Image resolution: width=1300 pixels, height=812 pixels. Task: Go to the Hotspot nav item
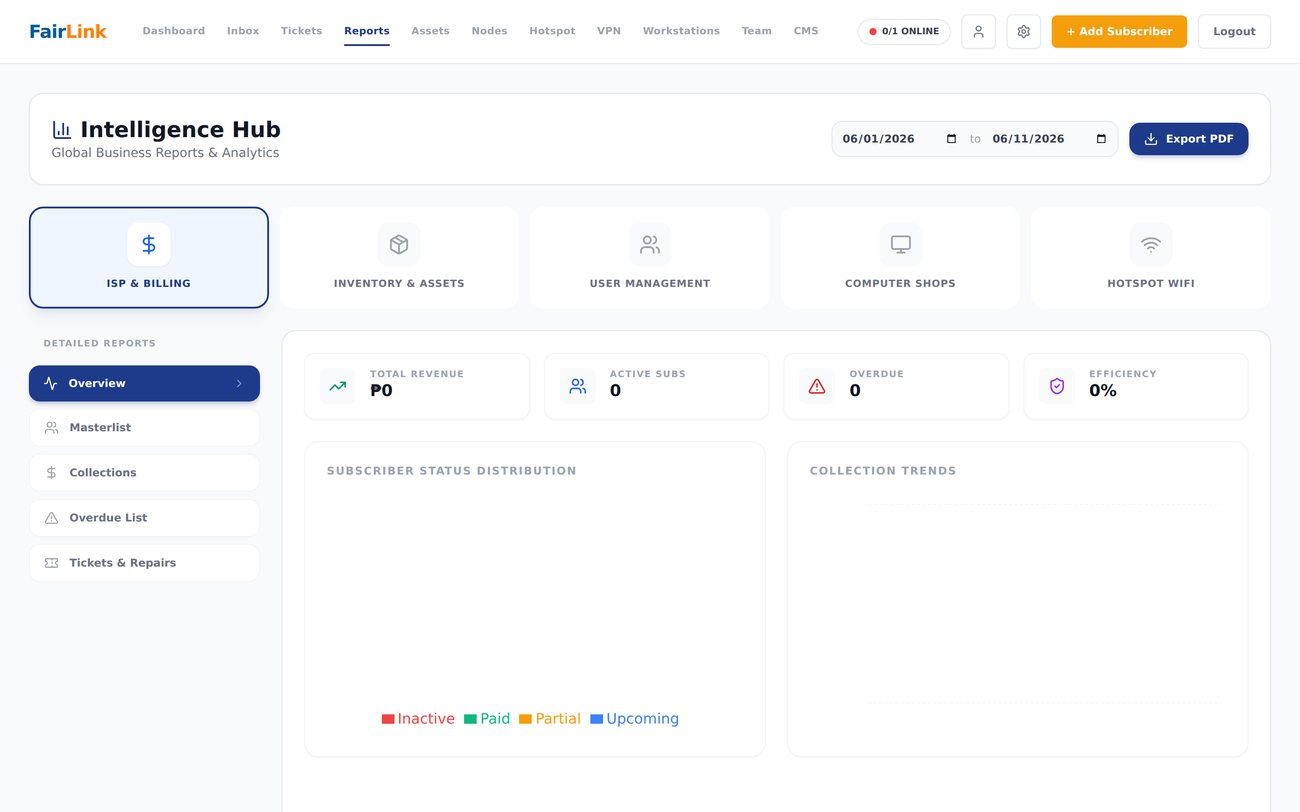[x=552, y=31]
